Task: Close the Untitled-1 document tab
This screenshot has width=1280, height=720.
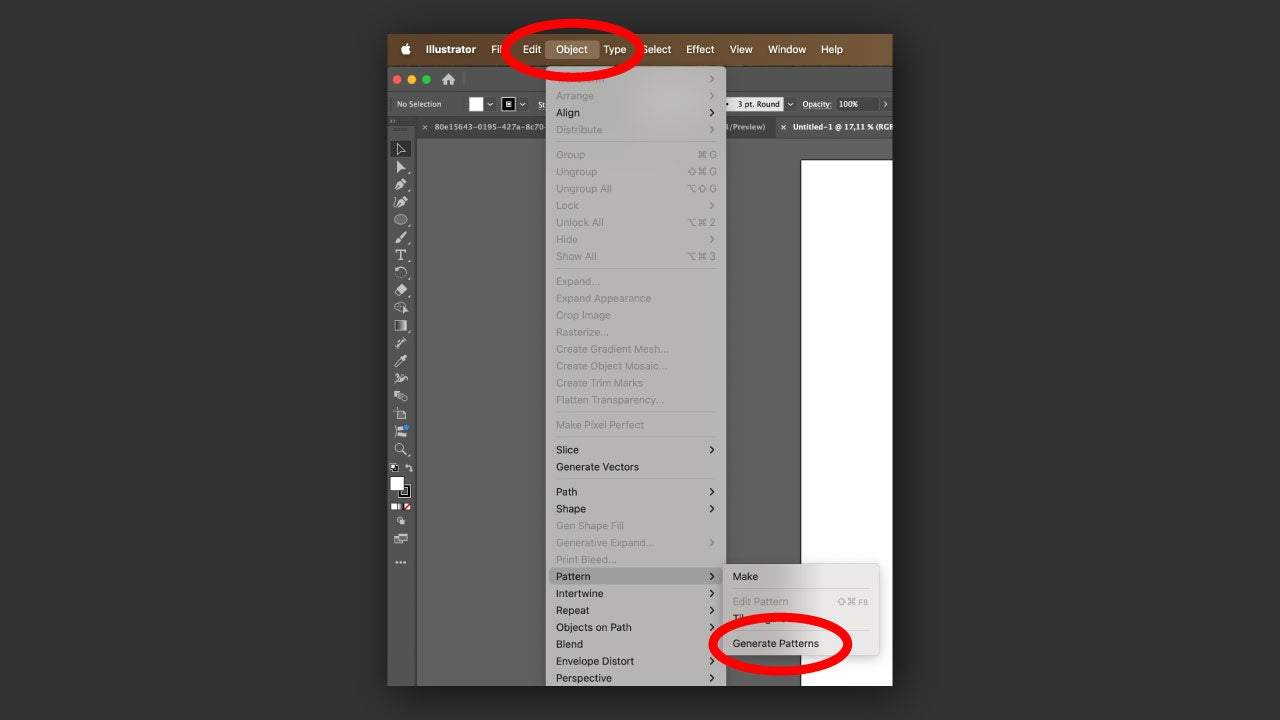Action: [783, 128]
